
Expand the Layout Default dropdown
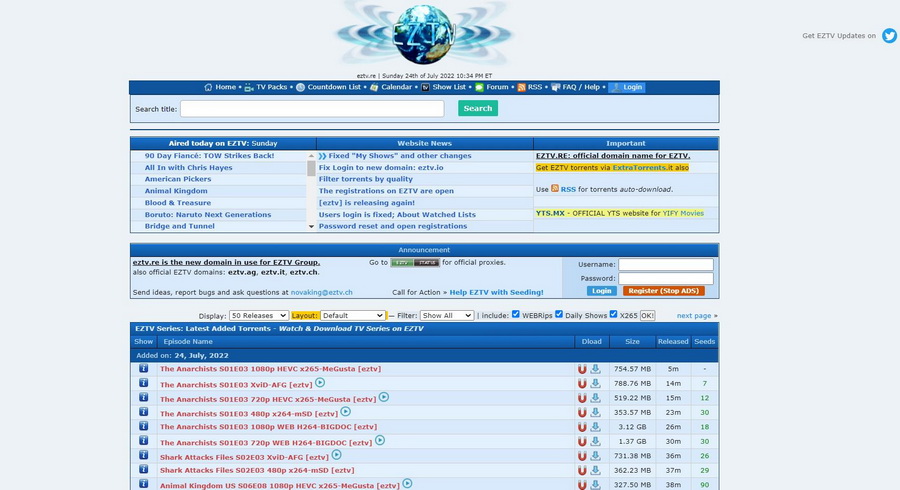[351, 315]
